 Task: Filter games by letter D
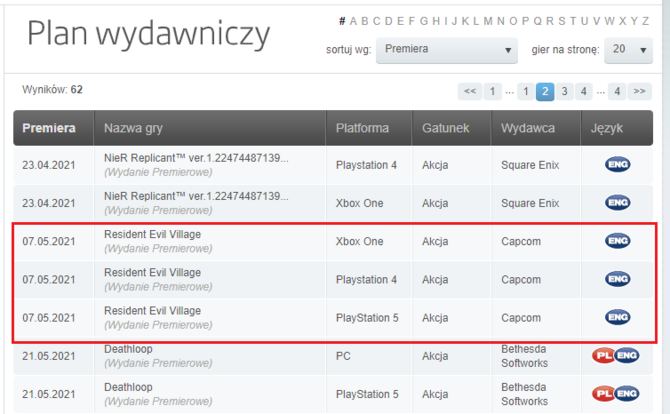click(388, 21)
